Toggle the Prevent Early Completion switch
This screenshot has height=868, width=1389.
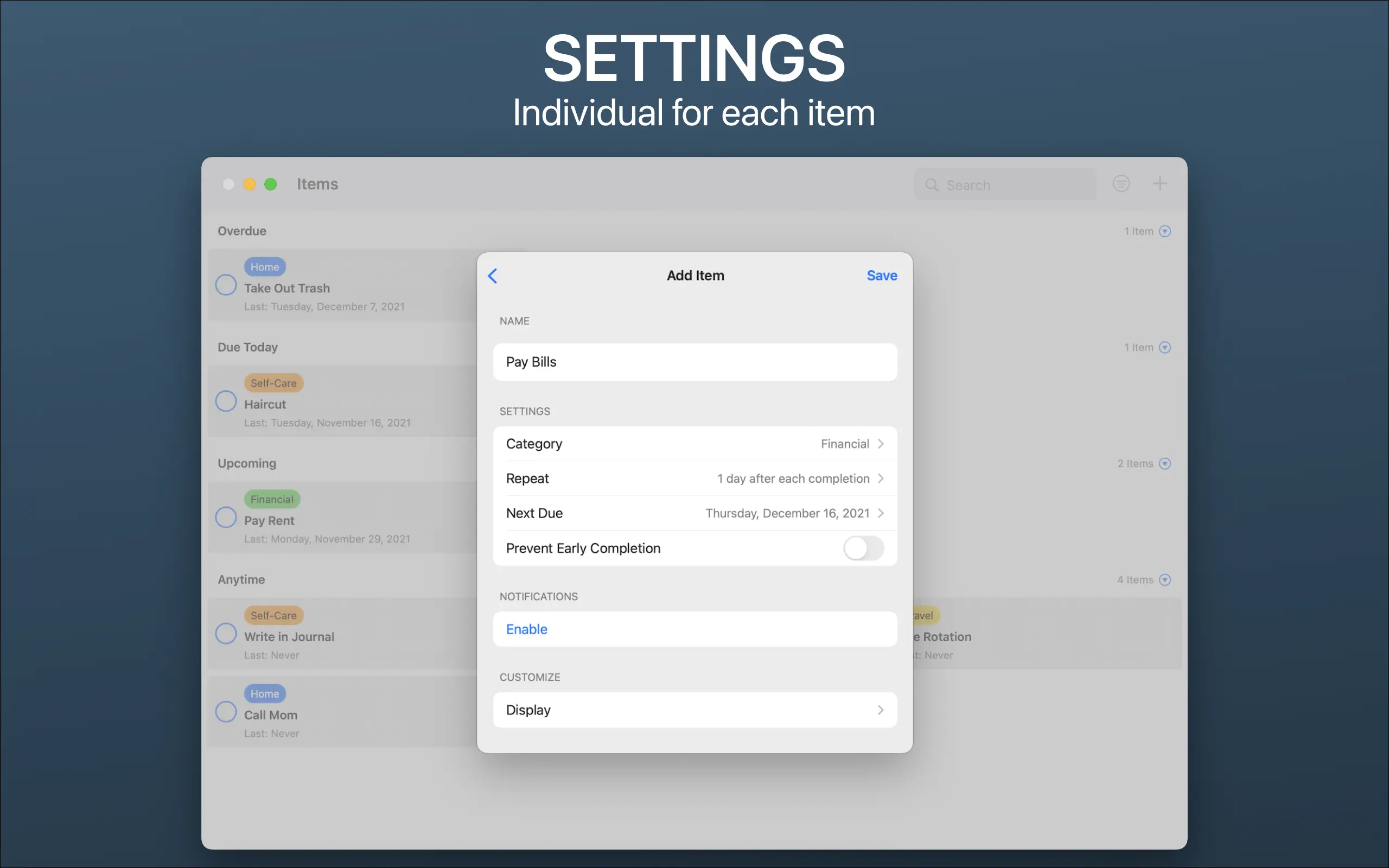point(863,548)
